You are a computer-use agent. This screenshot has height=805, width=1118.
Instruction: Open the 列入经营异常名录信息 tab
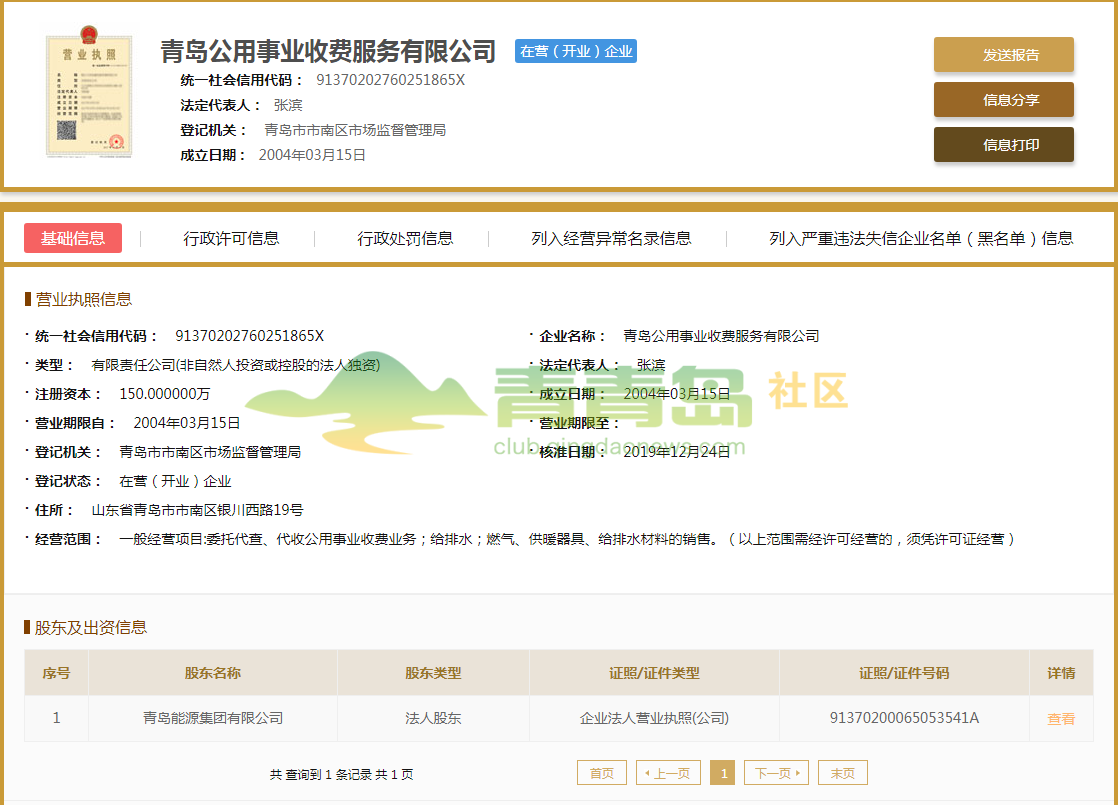pyautogui.click(x=611, y=238)
